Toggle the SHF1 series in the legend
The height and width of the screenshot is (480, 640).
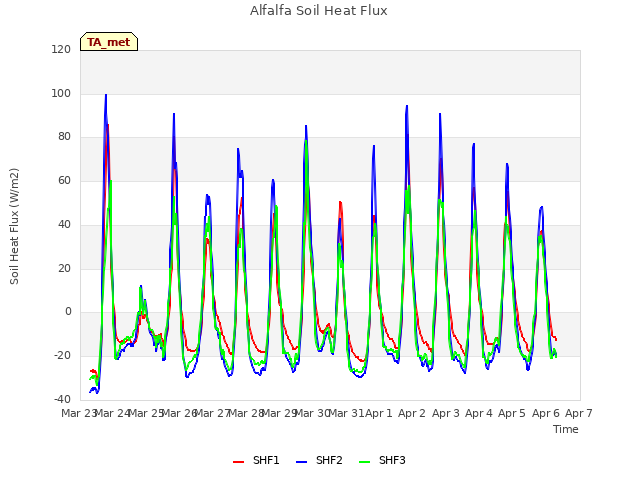tap(256, 460)
